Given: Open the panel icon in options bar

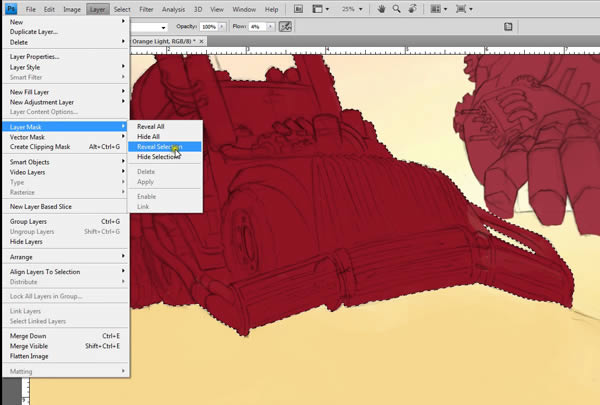Looking at the screenshot, I should pos(508,26).
